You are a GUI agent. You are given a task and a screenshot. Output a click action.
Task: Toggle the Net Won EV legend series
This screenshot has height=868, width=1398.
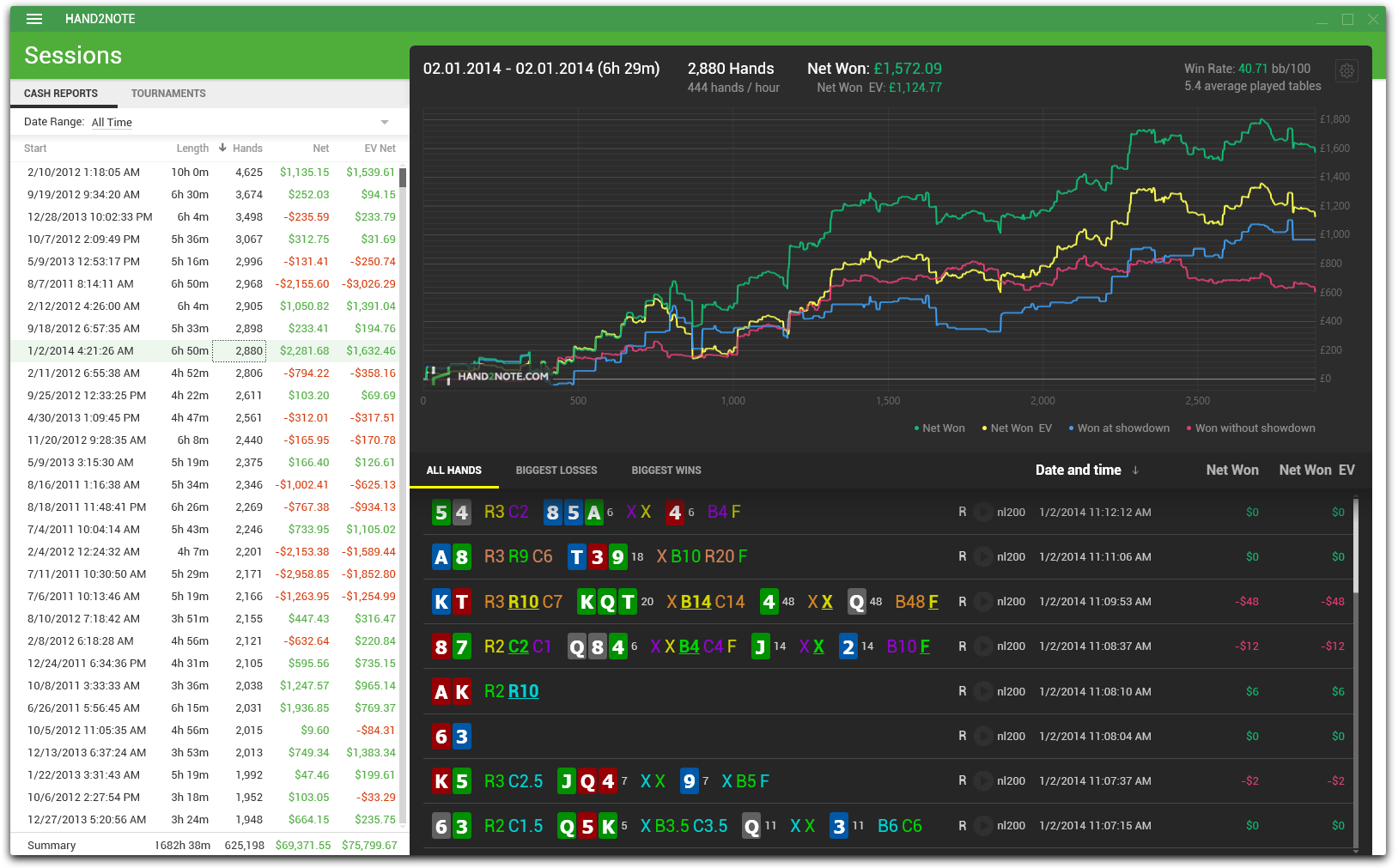click(1017, 428)
